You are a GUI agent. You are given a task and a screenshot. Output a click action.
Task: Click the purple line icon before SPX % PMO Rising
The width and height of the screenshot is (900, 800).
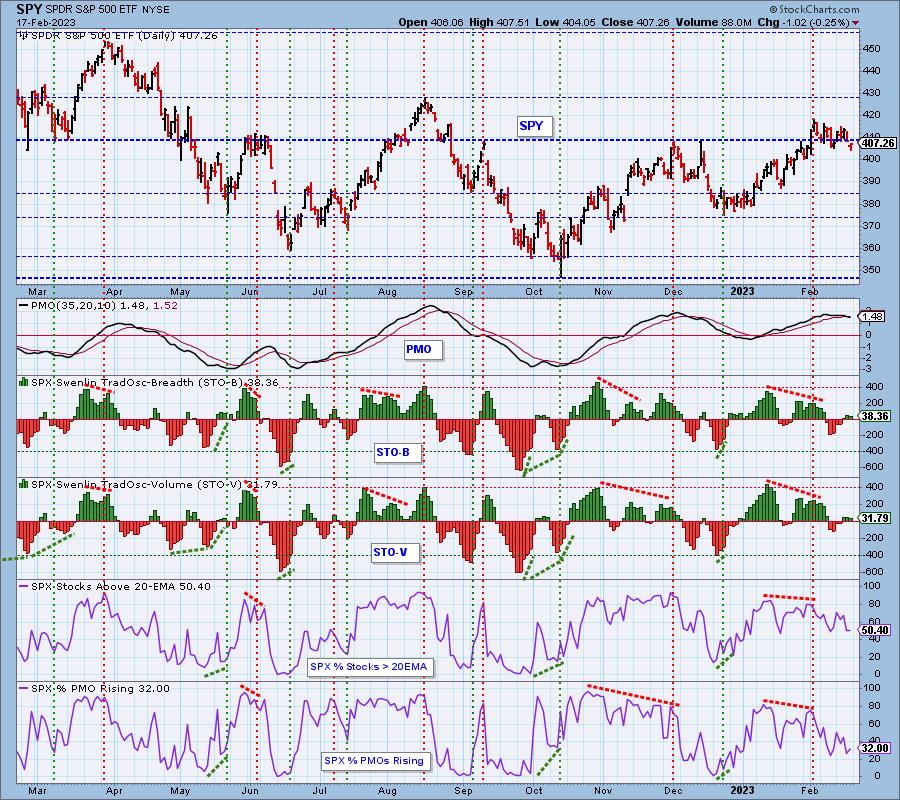(24, 689)
